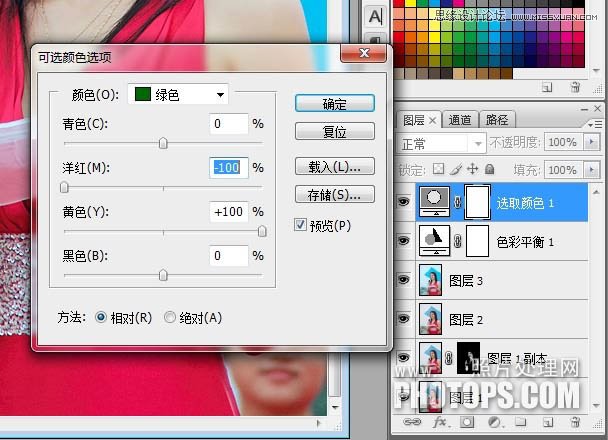Image resolution: width=608 pixels, height=440 pixels.
Task: Click the Swatches panel scroll down arrow
Action: click(596, 71)
